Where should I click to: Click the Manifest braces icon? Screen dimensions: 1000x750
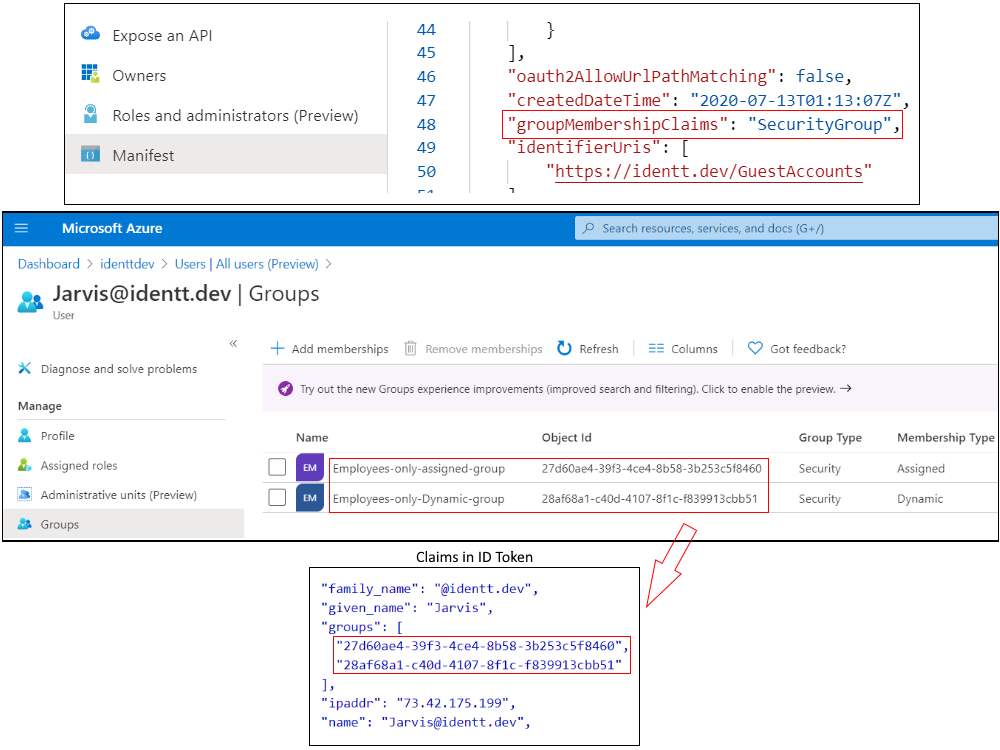91,154
